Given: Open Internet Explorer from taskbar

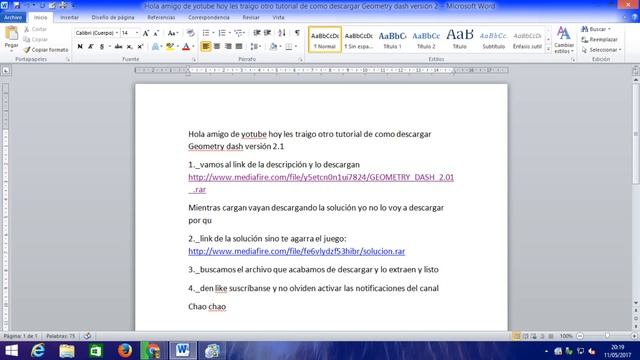Looking at the screenshot, I should (x=38, y=351).
